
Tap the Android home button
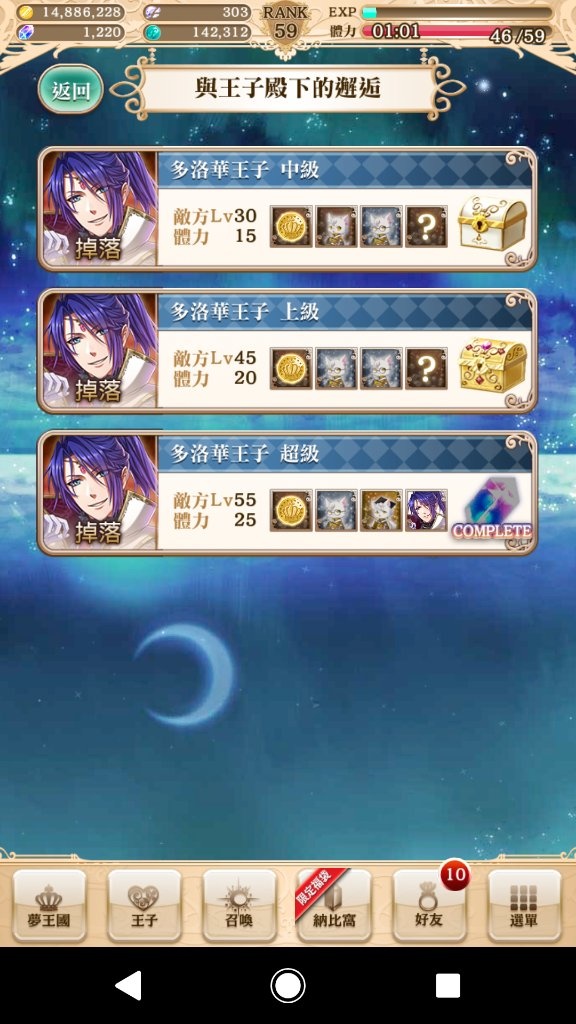288,985
